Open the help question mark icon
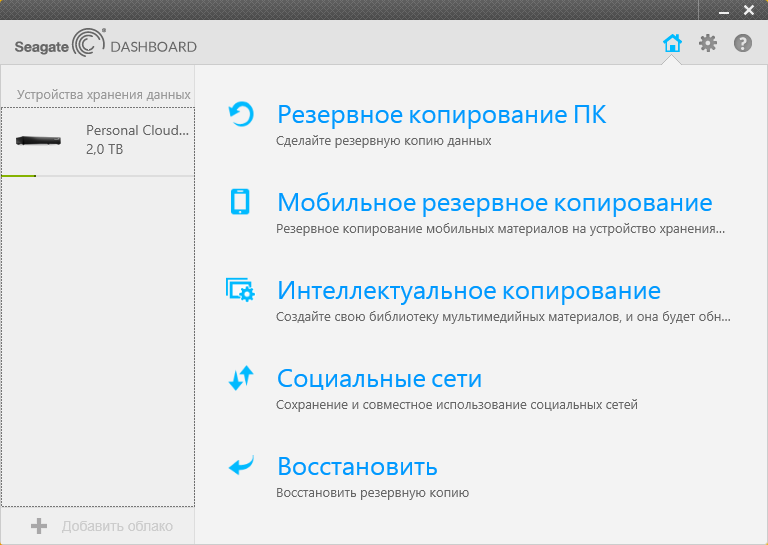This screenshot has width=768, height=545. (743, 43)
